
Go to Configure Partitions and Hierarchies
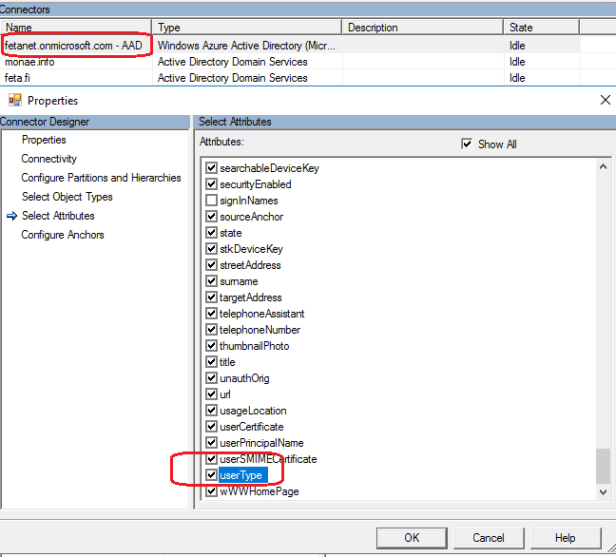tap(101, 178)
